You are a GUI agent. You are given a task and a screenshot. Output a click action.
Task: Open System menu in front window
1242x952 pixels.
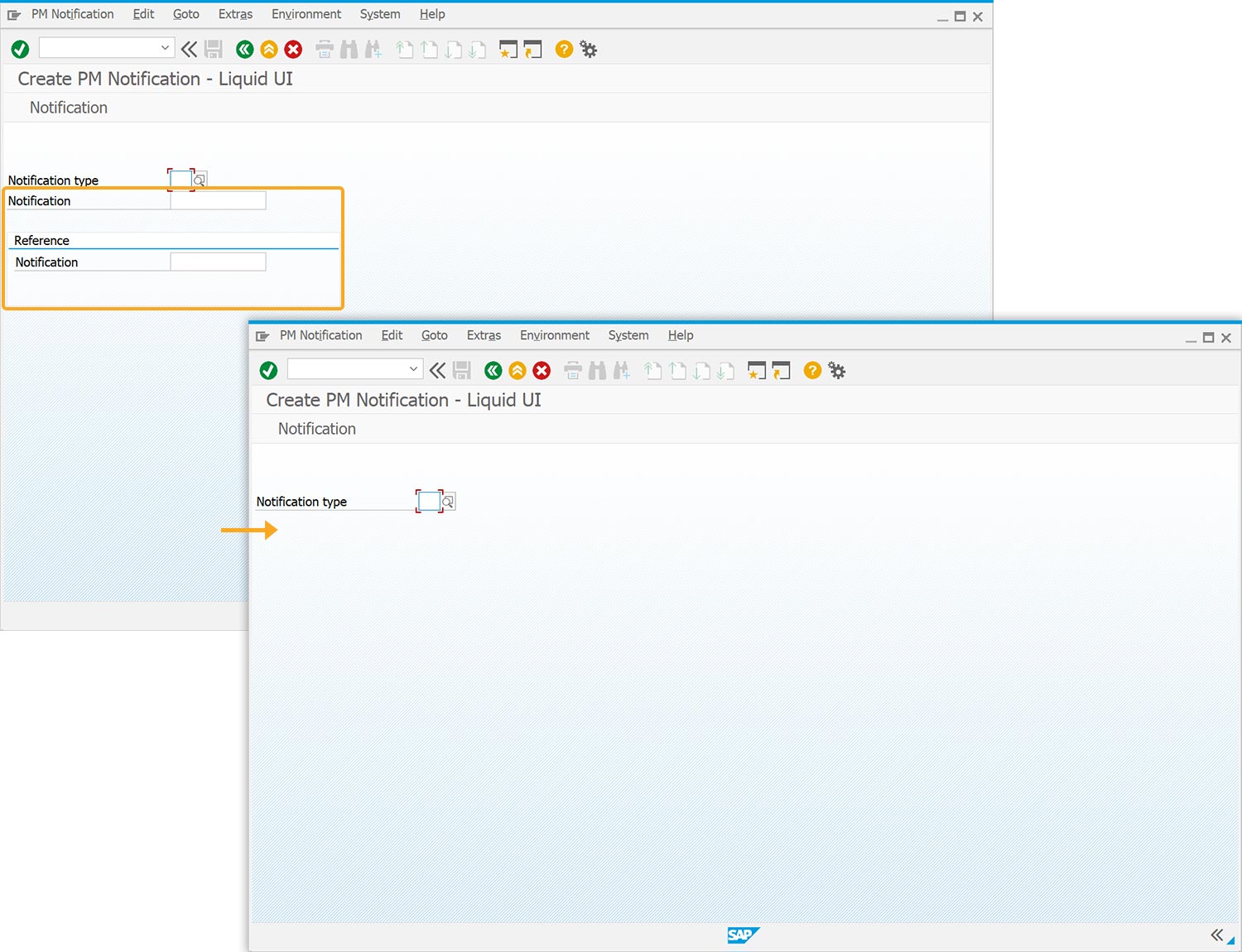628,335
